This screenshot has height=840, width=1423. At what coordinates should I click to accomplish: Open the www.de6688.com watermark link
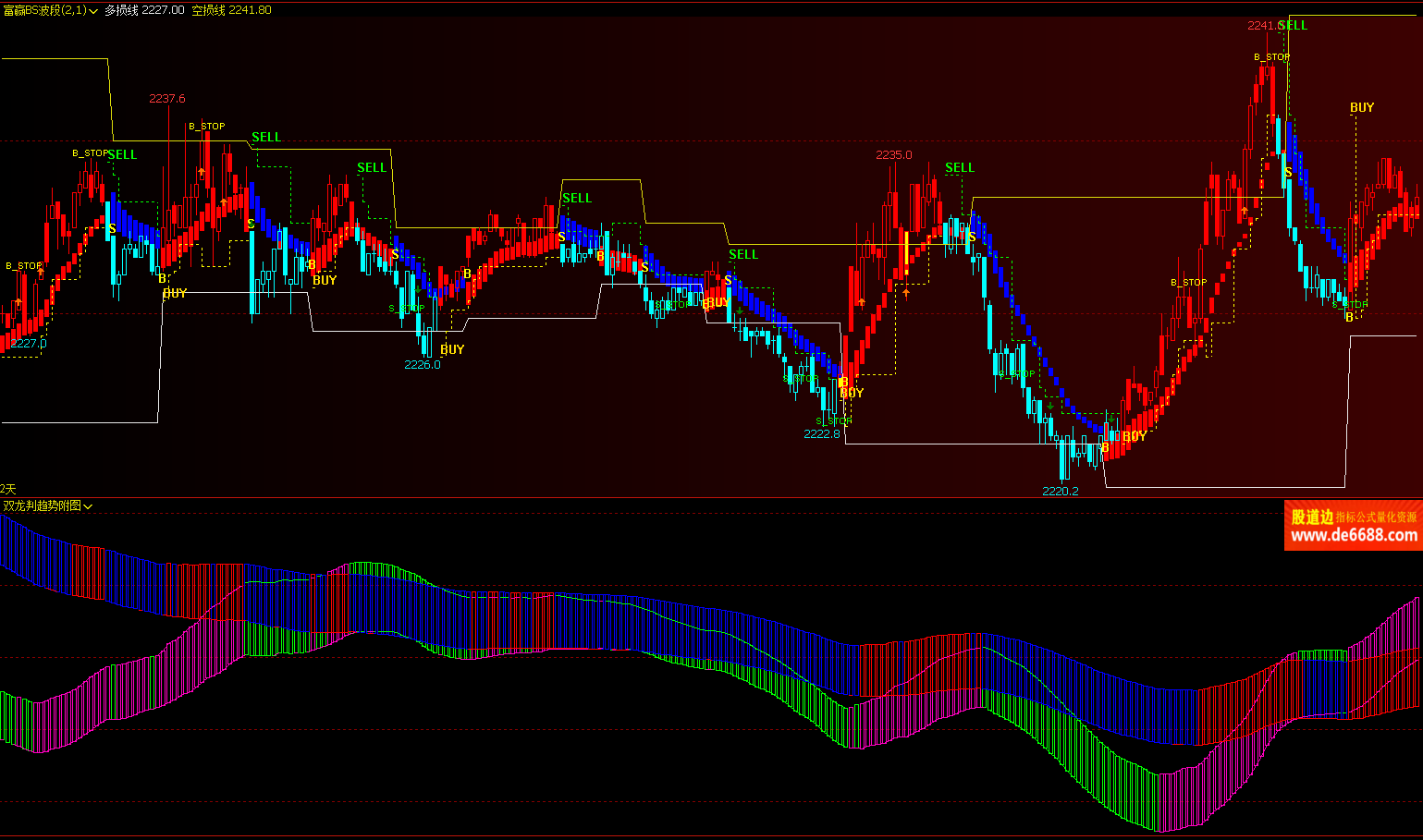coord(1354,536)
